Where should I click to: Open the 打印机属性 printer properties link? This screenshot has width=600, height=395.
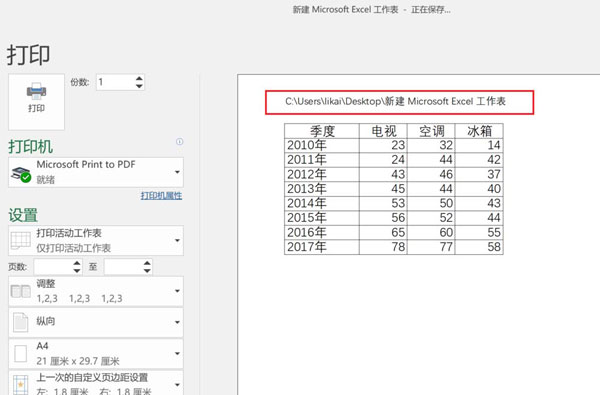point(161,196)
